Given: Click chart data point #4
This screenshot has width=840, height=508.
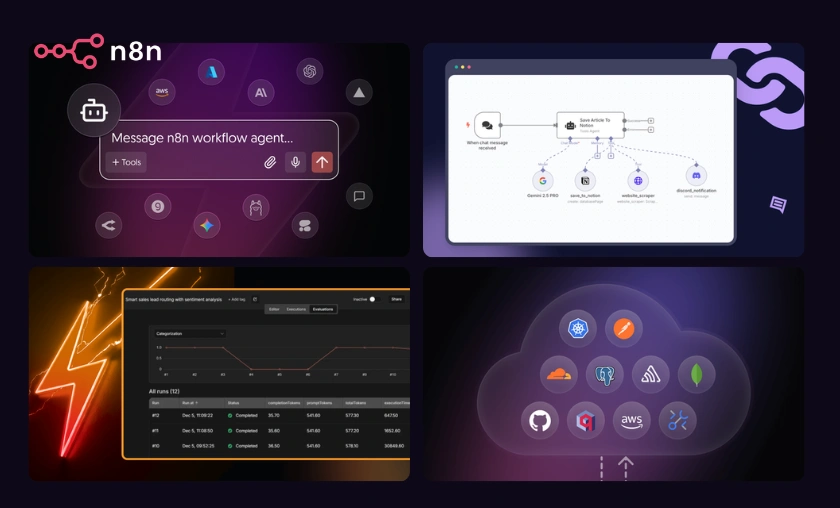Looking at the screenshot, I should 251,369.
